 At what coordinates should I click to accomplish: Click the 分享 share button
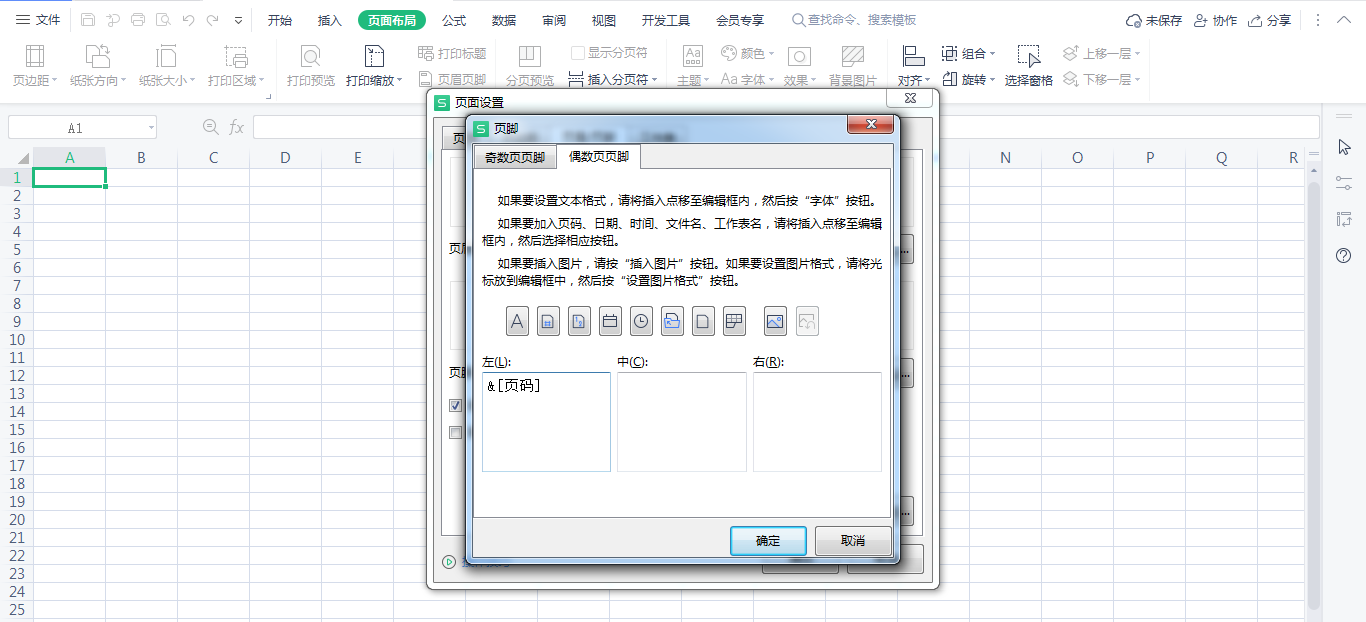pos(1269,20)
